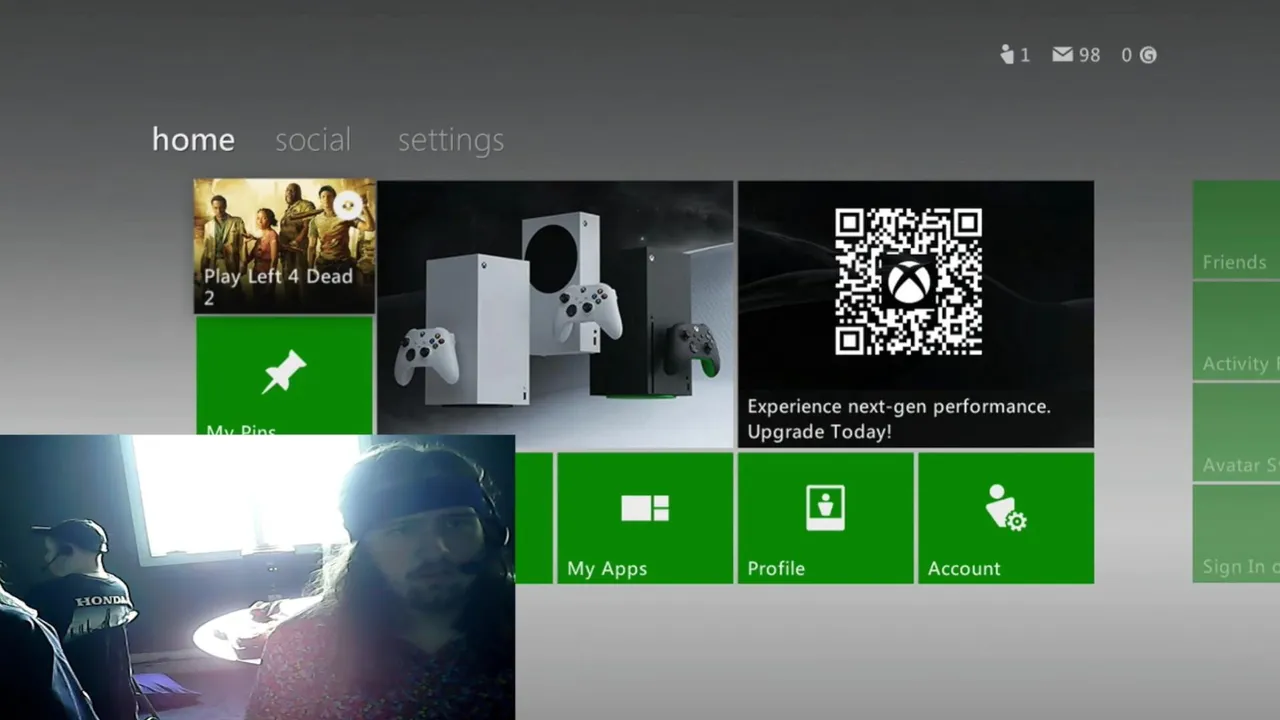Click the Account person-gear icon
The width and height of the screenshot is (1280, 720).
1005,507
